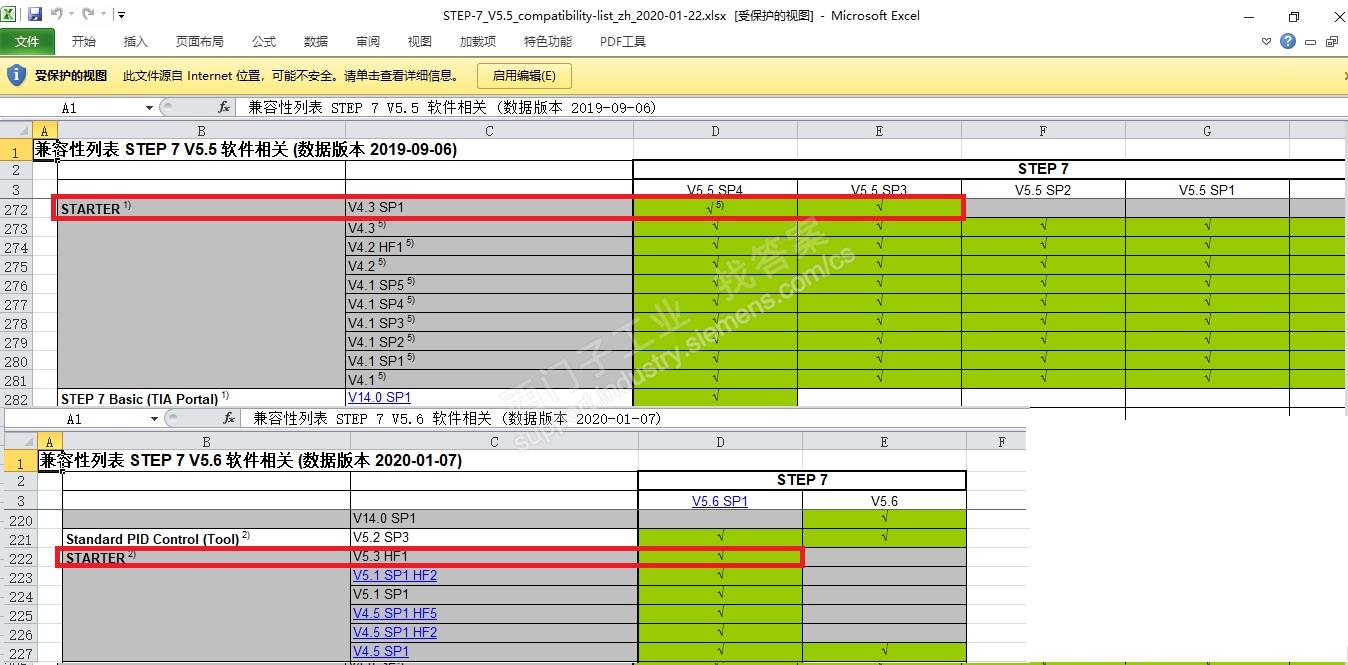Select column G header in V5.5 sheet

coord(1207,130)
